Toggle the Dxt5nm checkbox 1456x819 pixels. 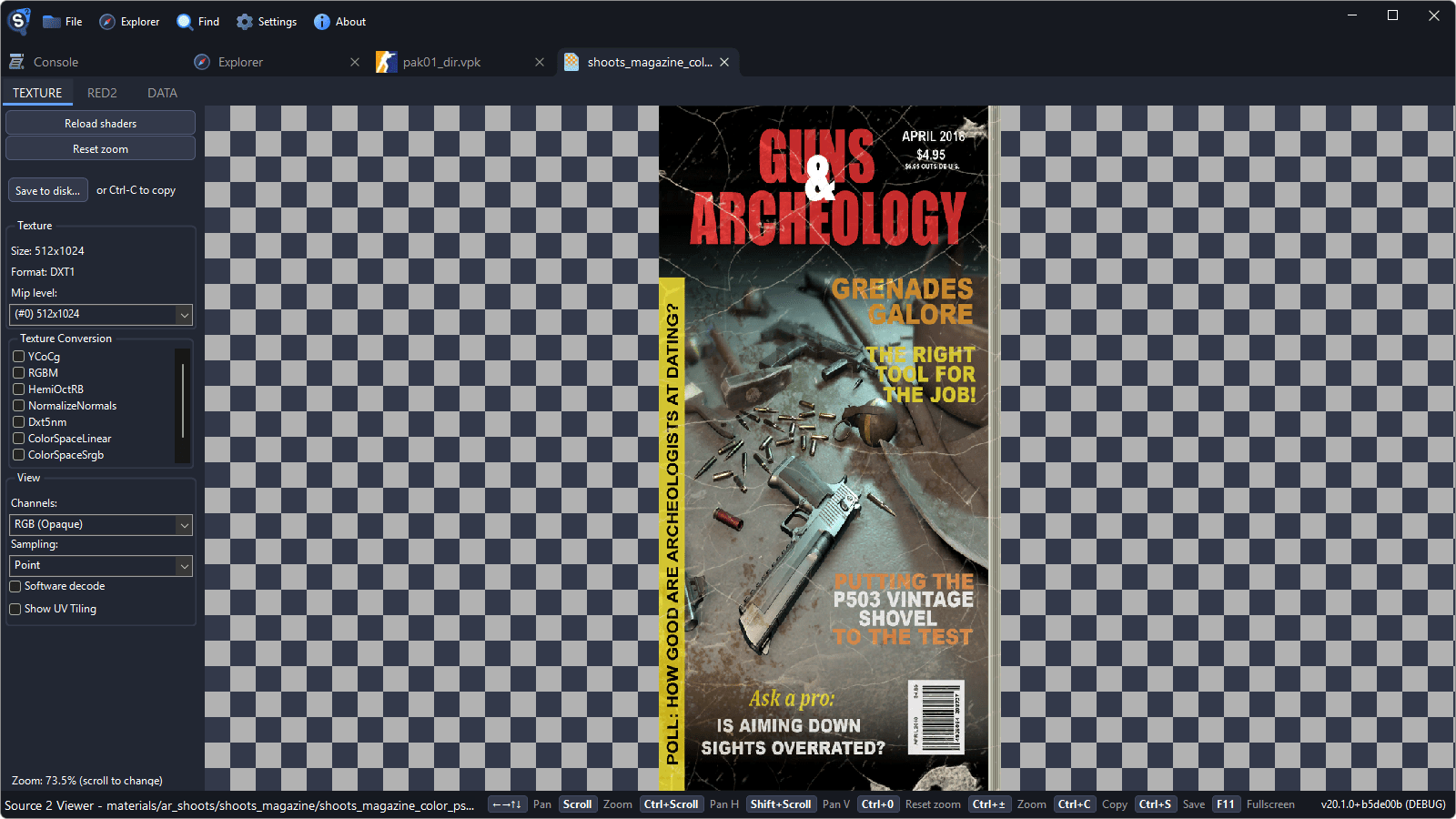pyautogui.click(x=18, y=422)
